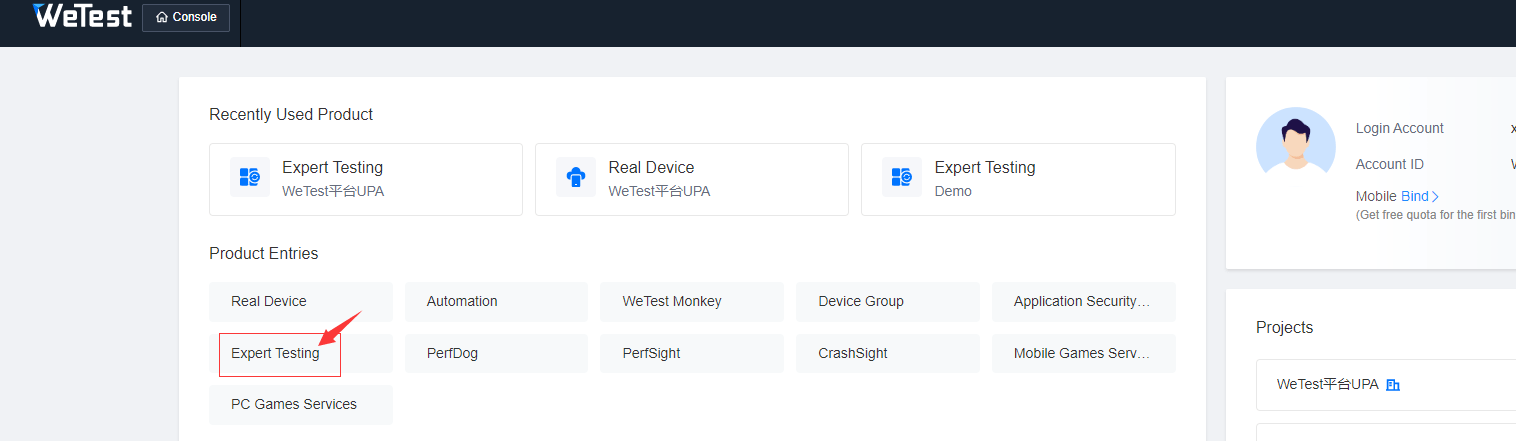The height and width of the screenshot is (441, 1516).
Task: Open Automation product entry
Action: [x=496, y=301]
